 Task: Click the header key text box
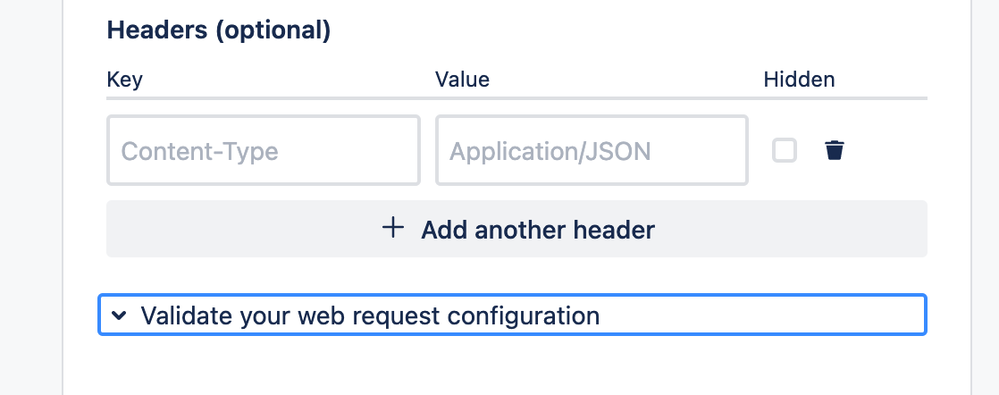click(263, 150)
